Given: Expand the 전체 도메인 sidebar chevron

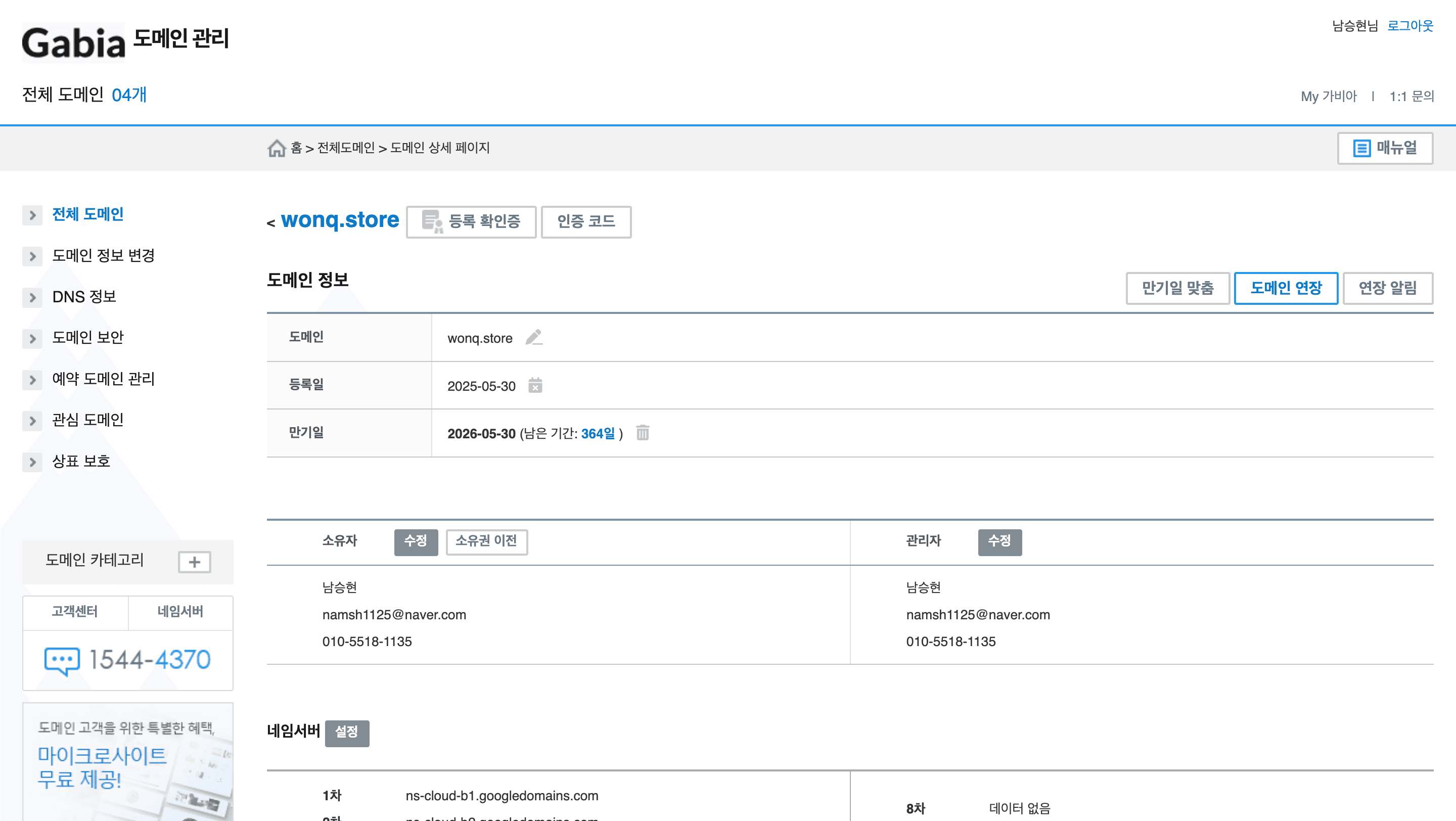Looking at the screenshot, I should 32,215.
